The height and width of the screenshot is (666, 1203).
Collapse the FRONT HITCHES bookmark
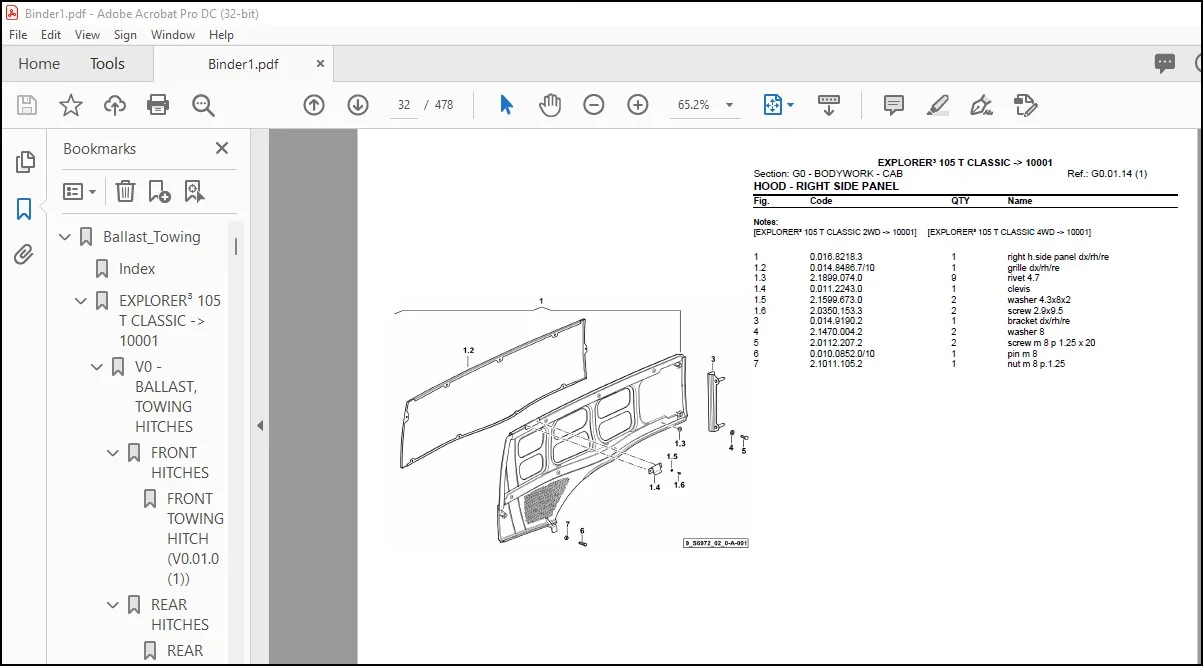pyautogui.click(x=114, y=453)
